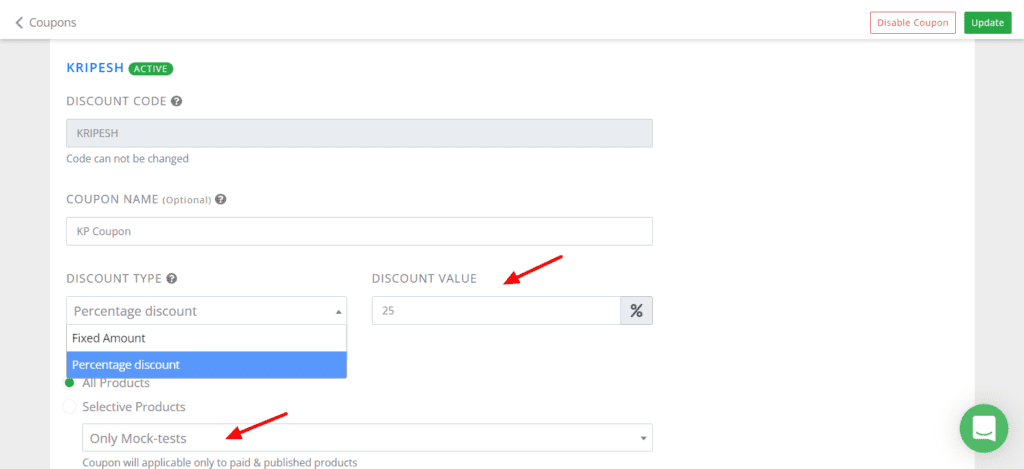1024x469 pixels.
Task: Click the Discount Value input field
Action: [x=496, y=311]
